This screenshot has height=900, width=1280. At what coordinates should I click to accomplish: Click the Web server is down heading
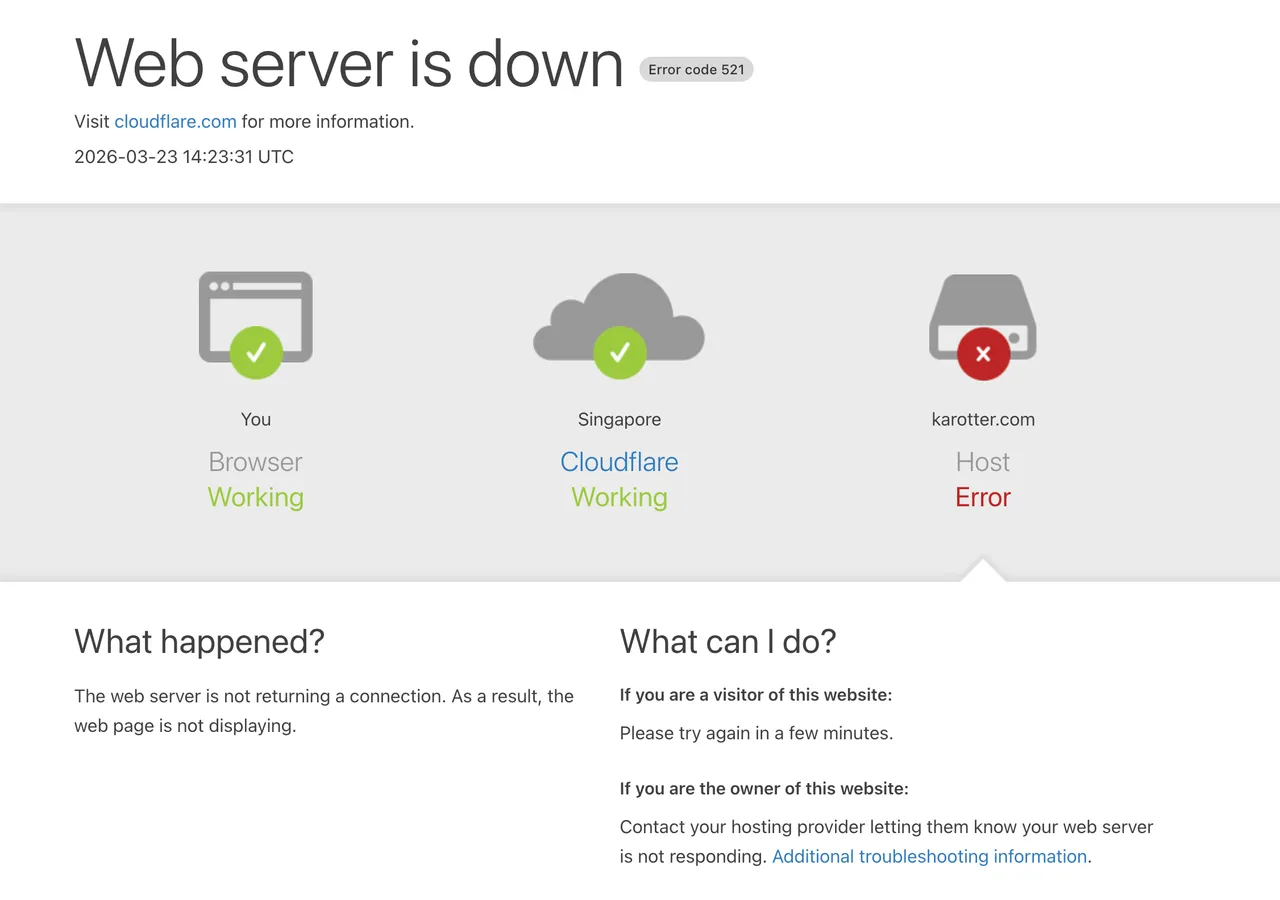(349, 63)
